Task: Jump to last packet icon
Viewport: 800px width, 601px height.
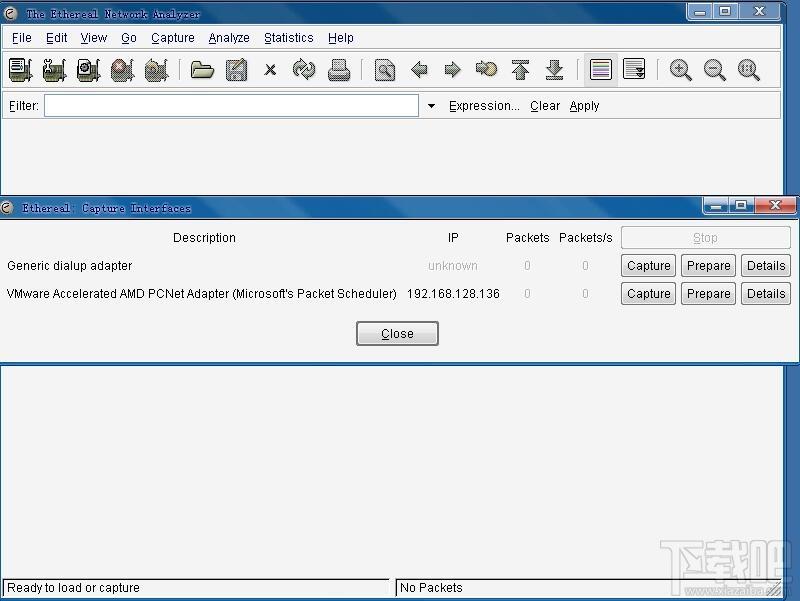Action: point(554,69)
